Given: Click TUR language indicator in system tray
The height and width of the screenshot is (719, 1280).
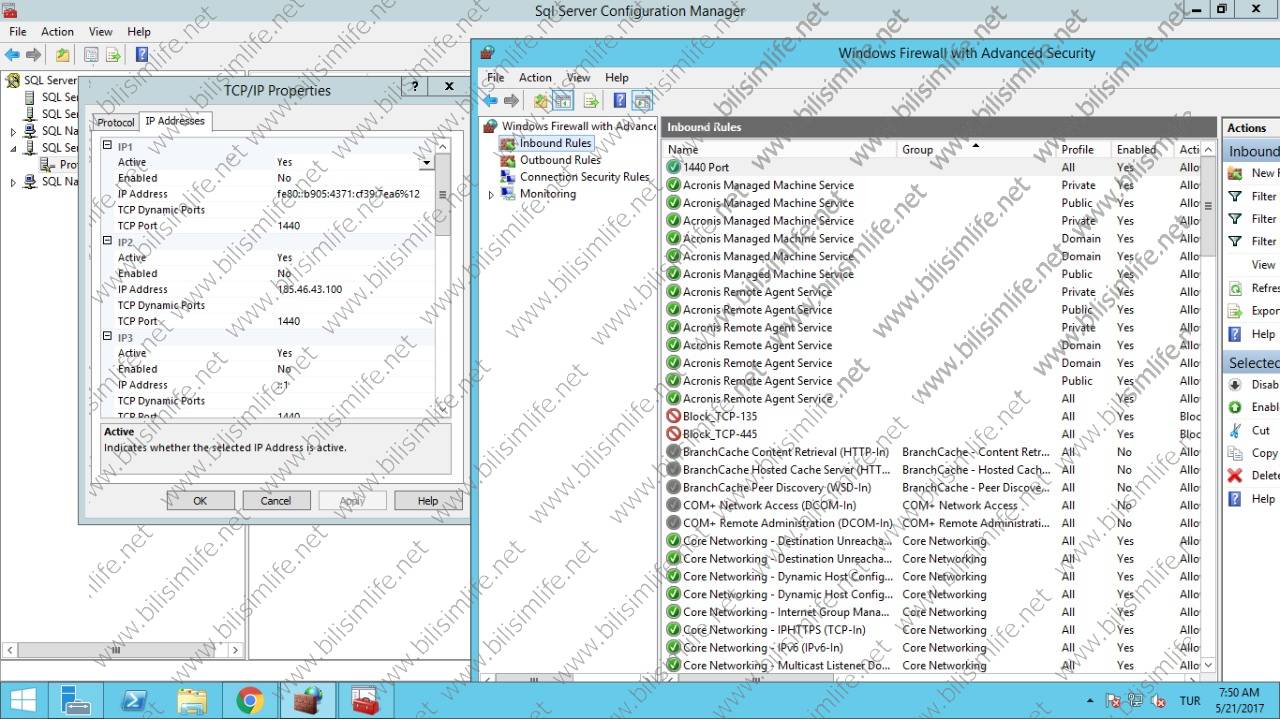Looking at the screenshot, I should [1190, 700].
